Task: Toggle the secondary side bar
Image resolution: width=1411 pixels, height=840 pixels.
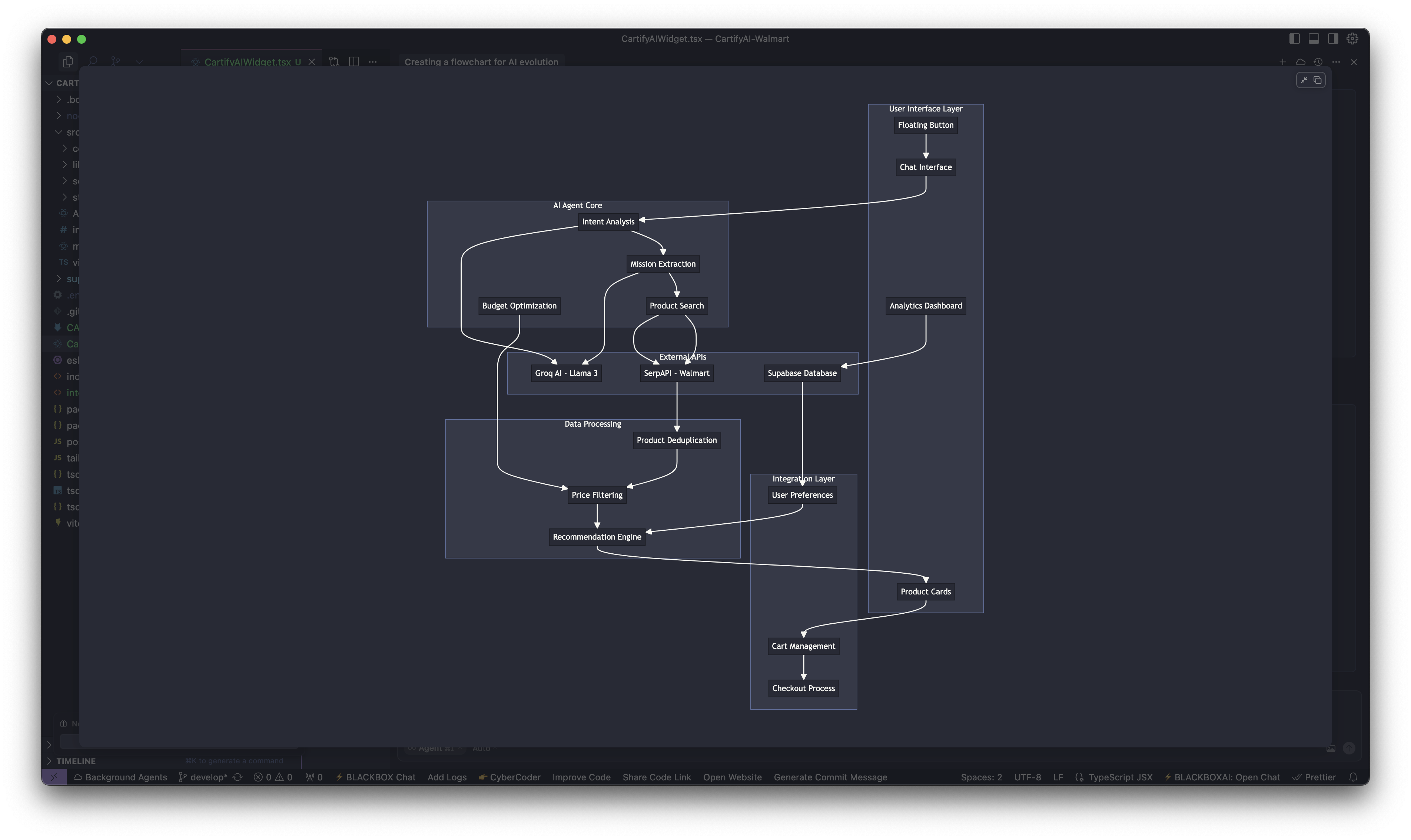Action: [x=1333, y=39]
